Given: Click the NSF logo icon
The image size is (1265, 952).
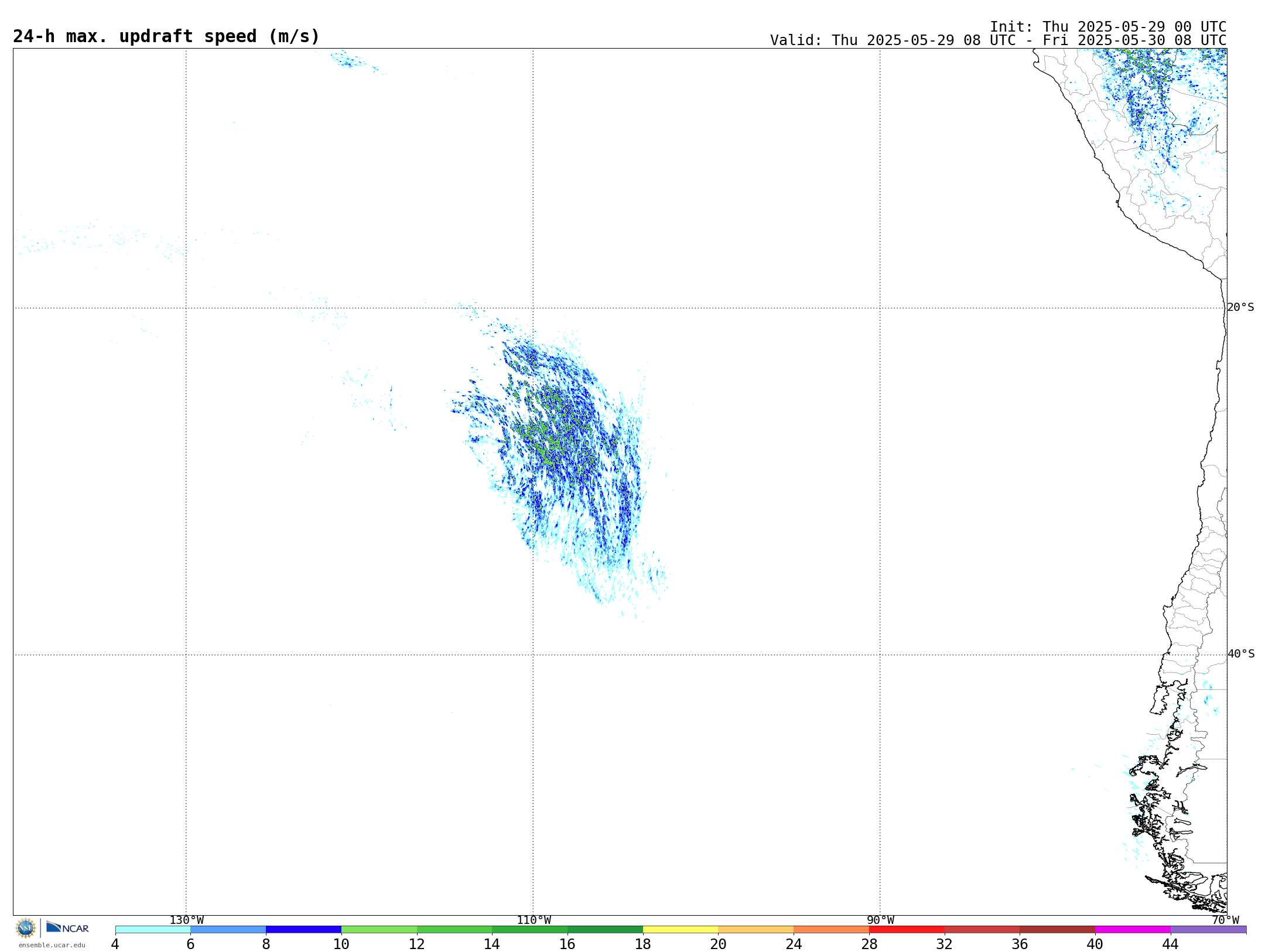Looking at the screenshot, I should (x=26, y=928).
